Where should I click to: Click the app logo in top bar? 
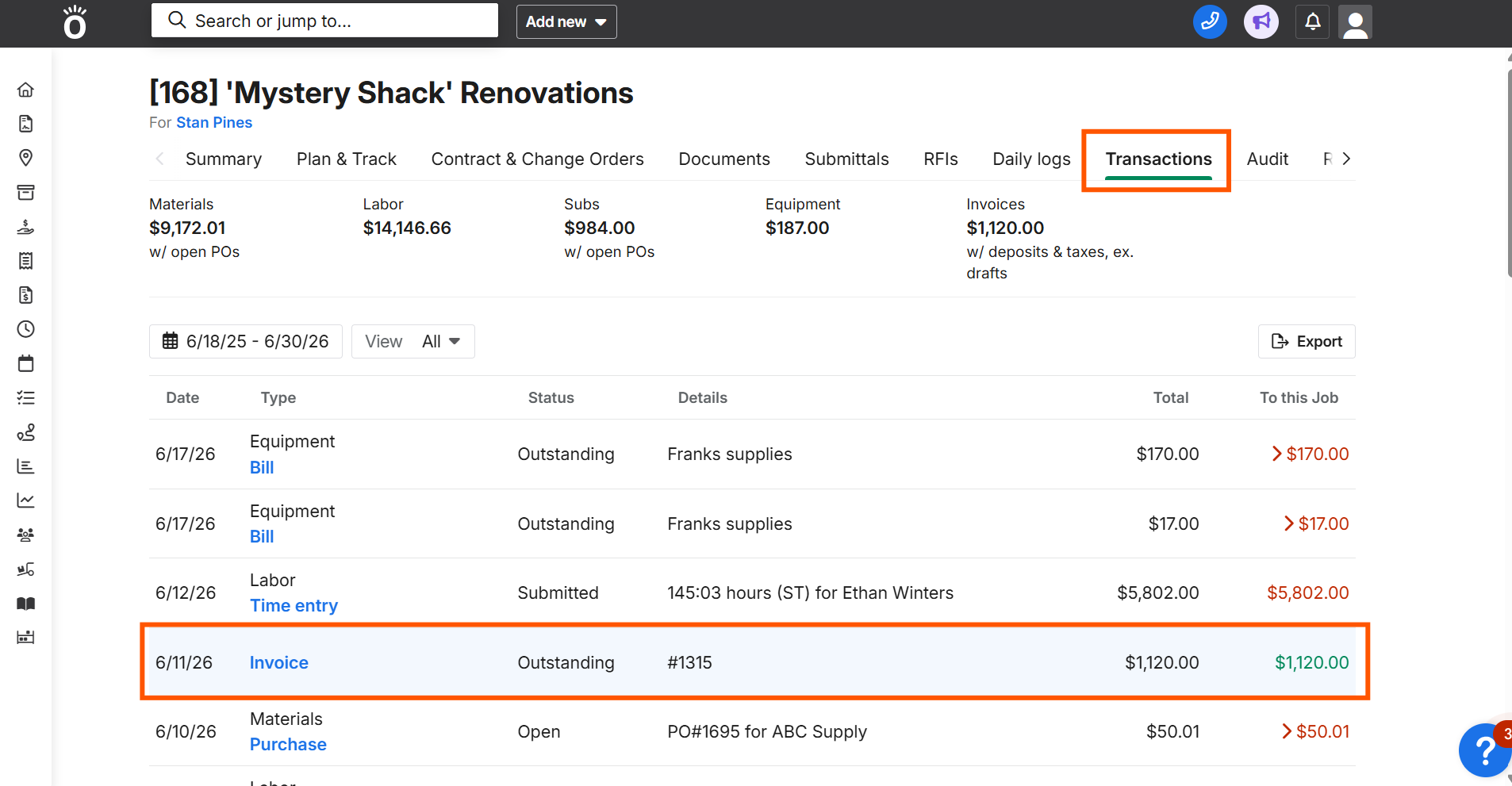(x=75, y=22)
